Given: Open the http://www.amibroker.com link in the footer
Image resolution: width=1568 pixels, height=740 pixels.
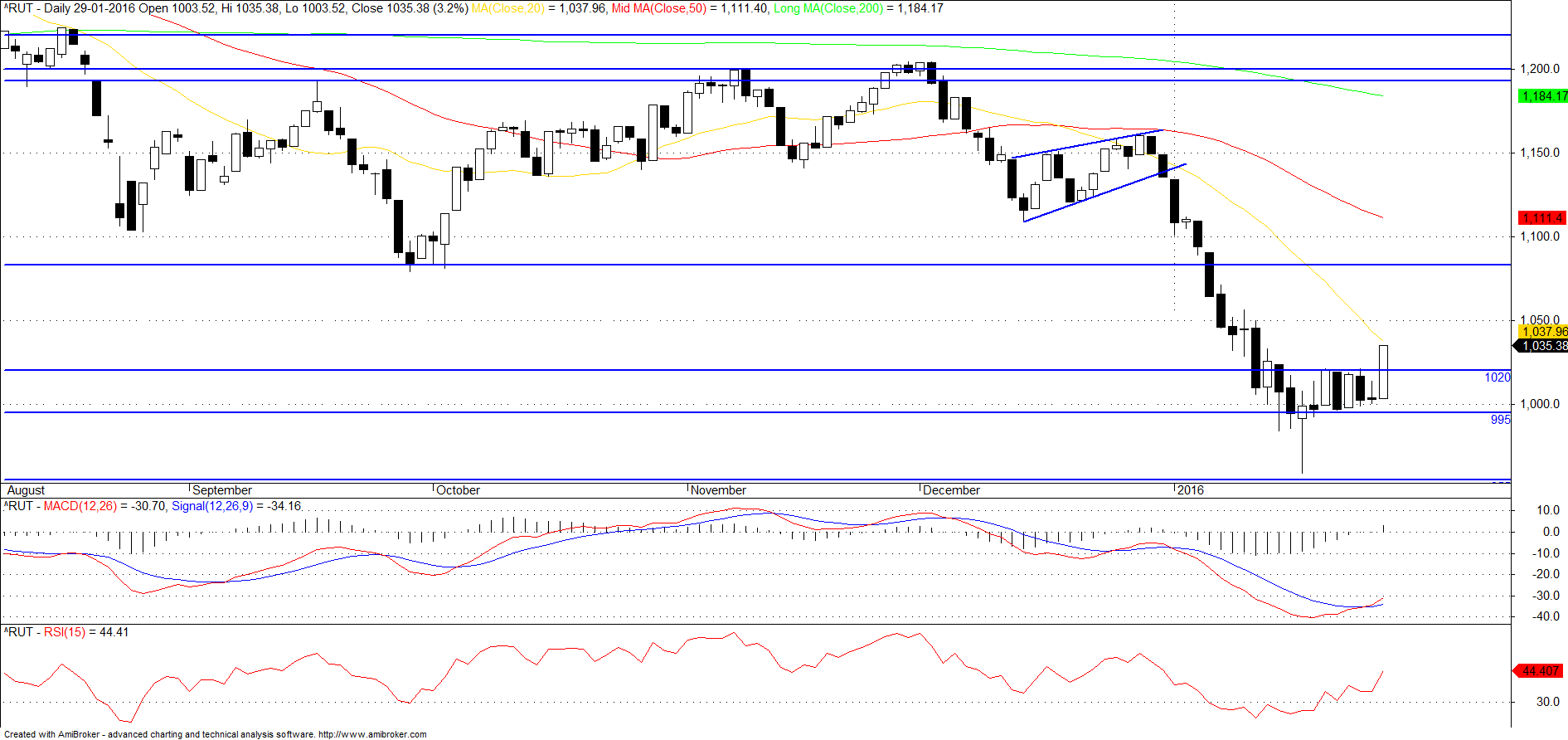Looking at the screenshot, I should click(372, 734).
